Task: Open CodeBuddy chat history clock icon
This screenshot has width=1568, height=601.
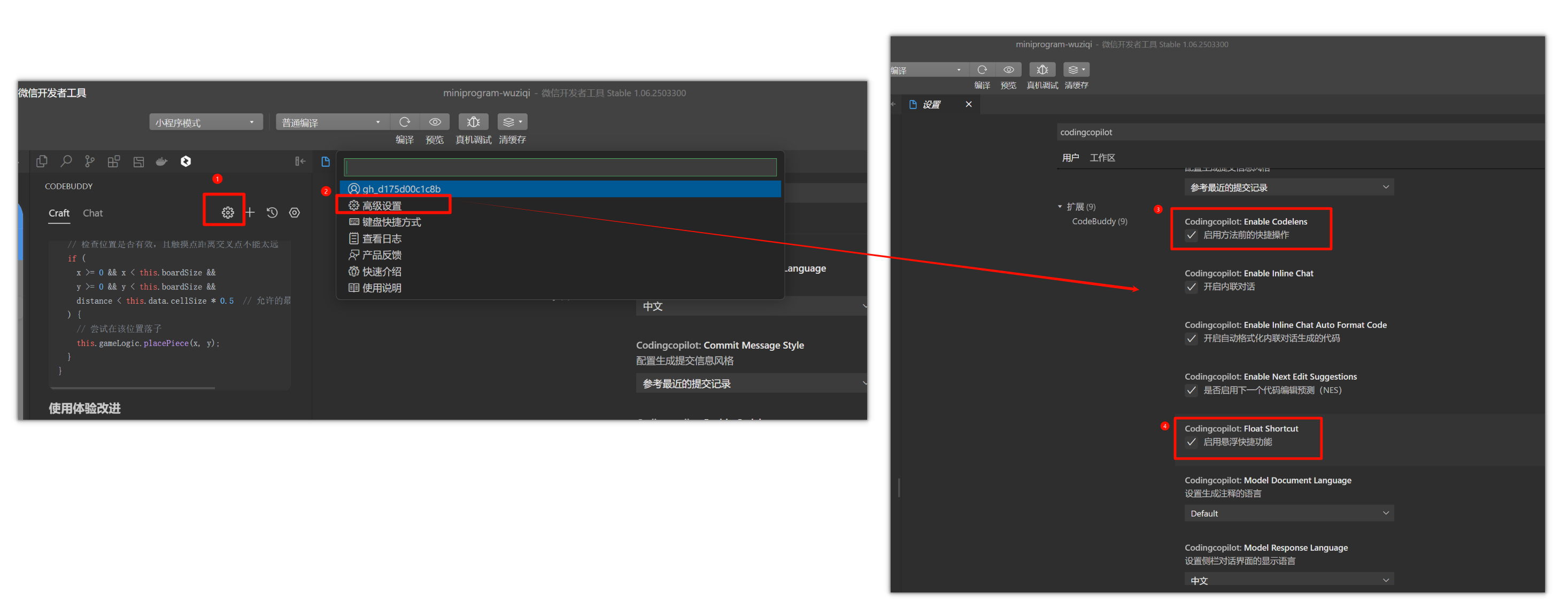Action: (272, 212)
